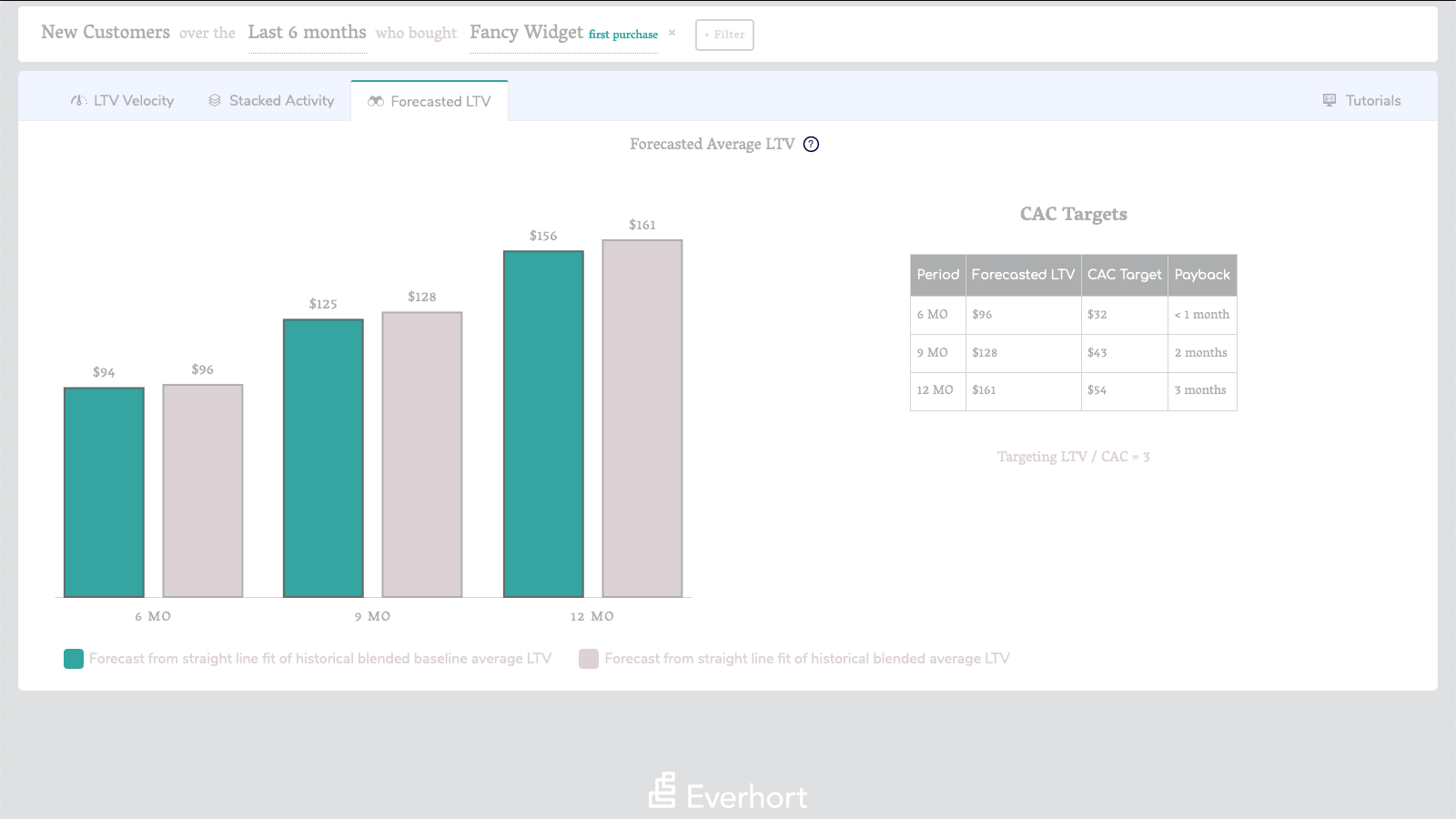Switch to the LTV Velocity tab
Image resolution: width=1456 pixels, height=819 pixels.
pos(123,100)
